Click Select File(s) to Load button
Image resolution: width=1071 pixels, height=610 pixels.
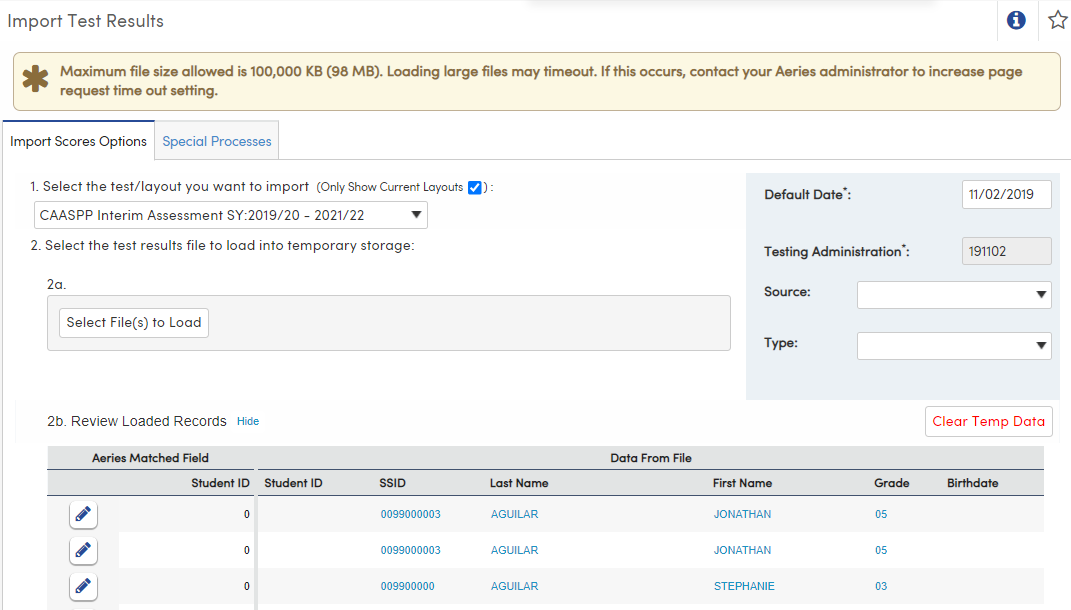[x=134, y=322]
